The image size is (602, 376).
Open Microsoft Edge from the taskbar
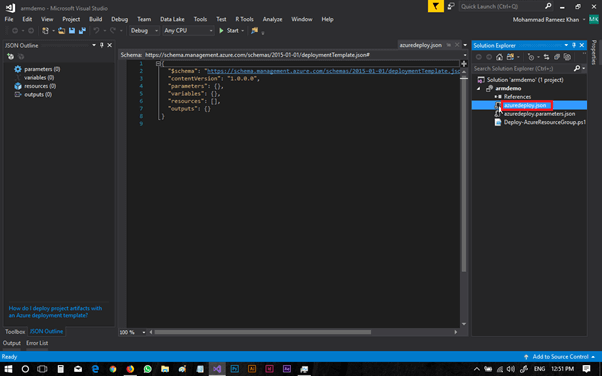(x=95, y=369)
